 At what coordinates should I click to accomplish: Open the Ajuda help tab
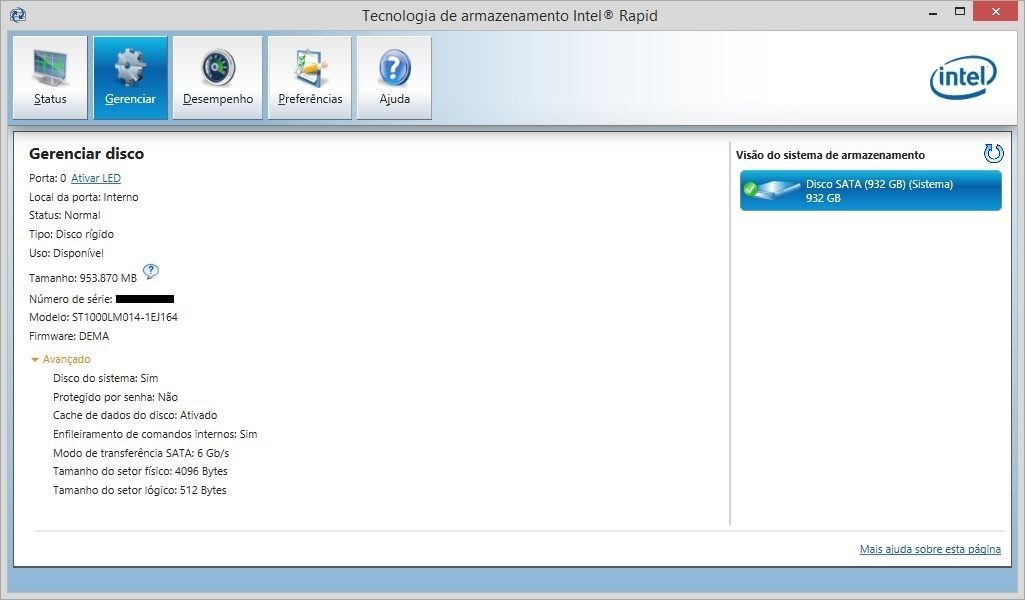coord(394,78)
